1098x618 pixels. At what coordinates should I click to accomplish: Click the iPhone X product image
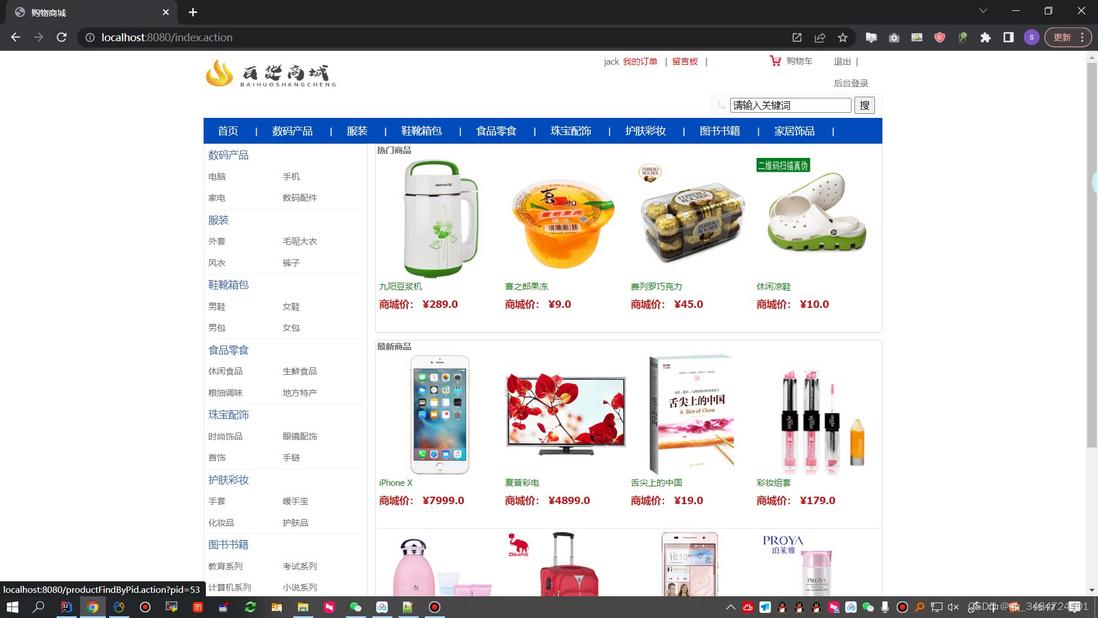point(440,414)
